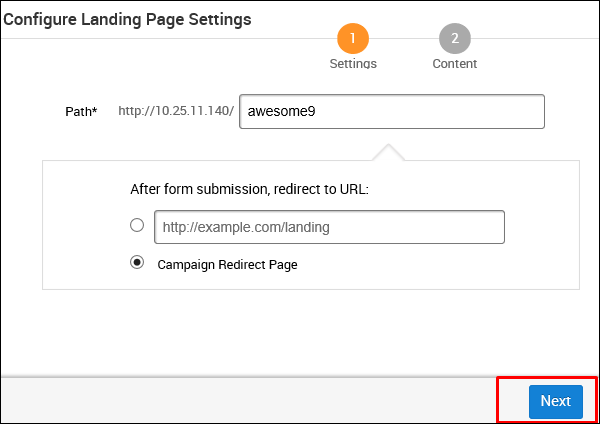Viewport: 600px width, 424px height.
Task: Click the notch pointer below the path field
Action: [387, 152]
